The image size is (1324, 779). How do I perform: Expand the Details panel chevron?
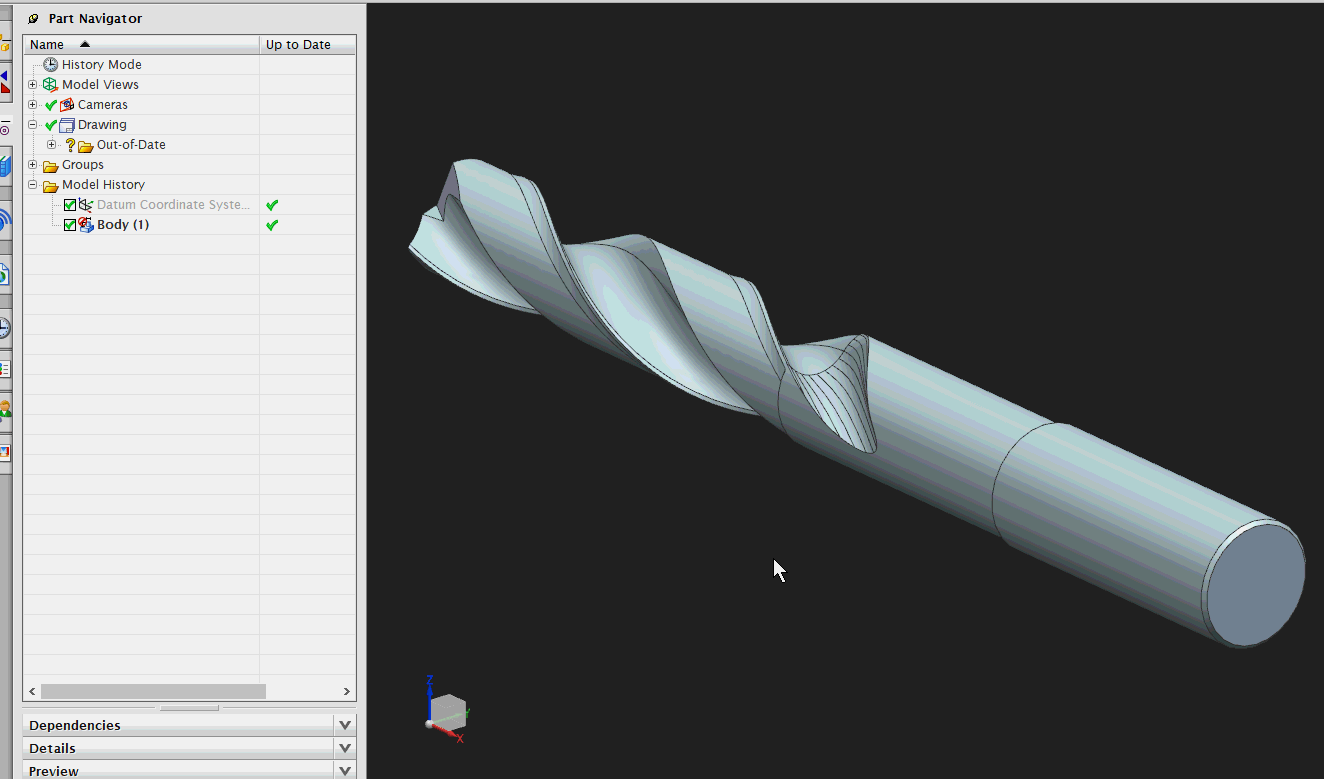[x=345, y=748]
